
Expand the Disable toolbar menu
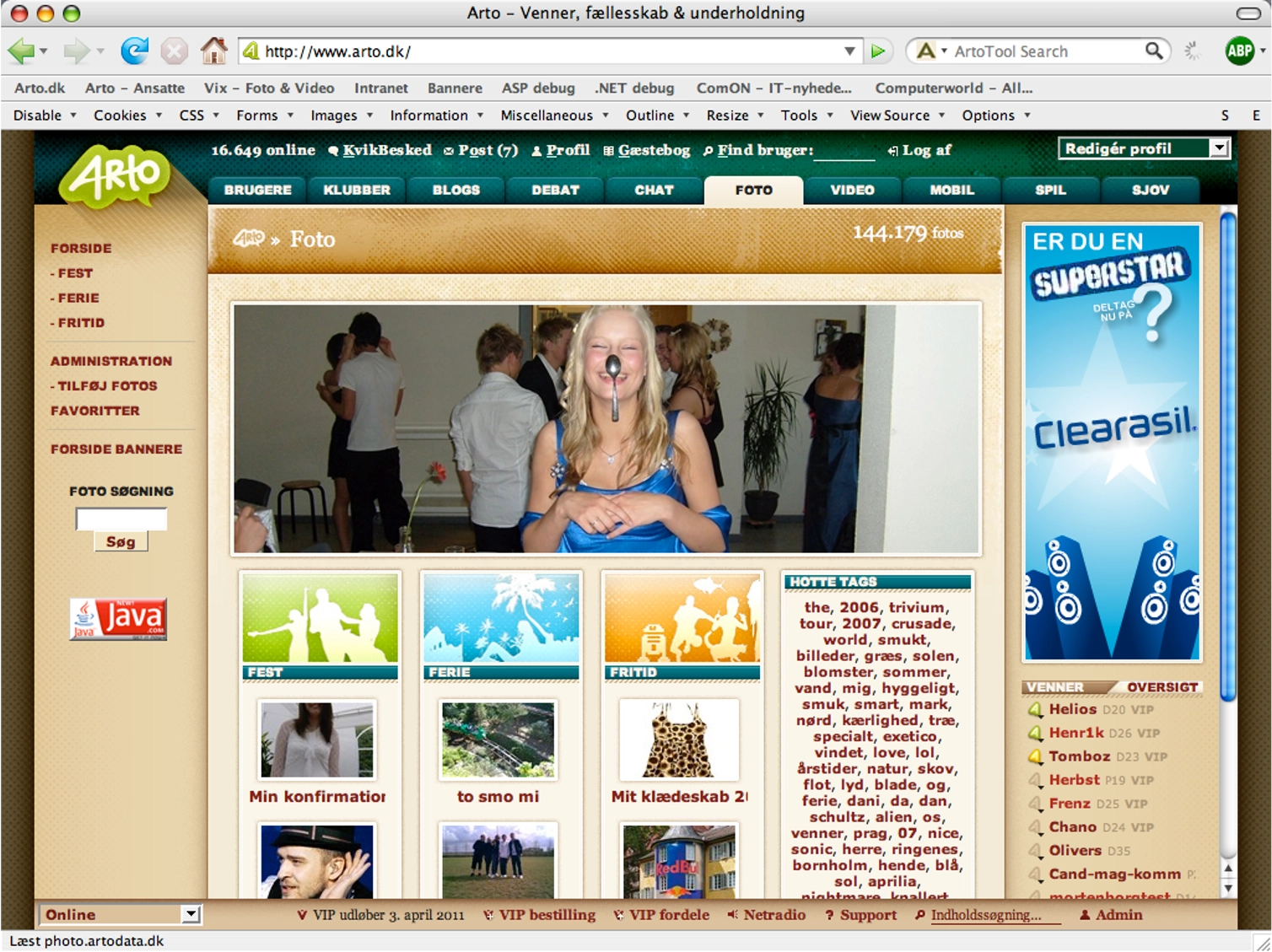[x=45, y=116]
